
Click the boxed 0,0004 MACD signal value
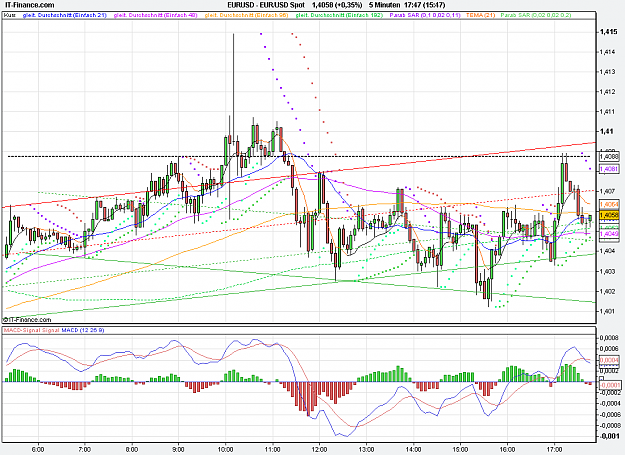click(609, 360)
